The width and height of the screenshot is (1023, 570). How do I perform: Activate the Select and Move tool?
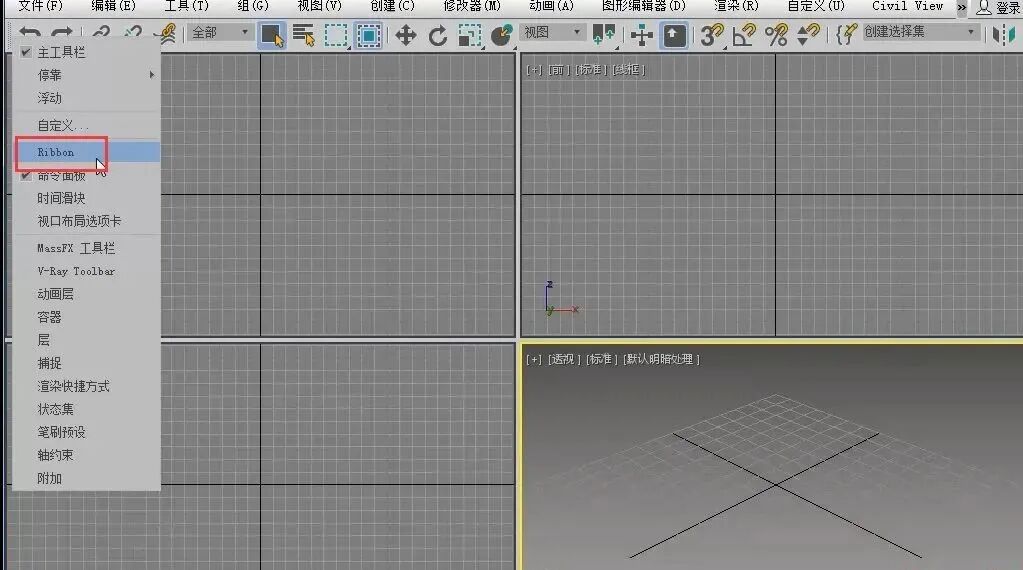pos(406,35)
